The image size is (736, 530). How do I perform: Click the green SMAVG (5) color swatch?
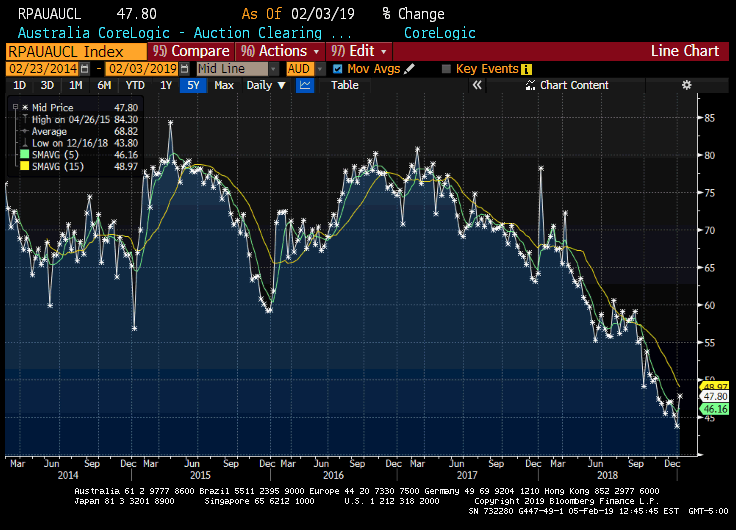[x=24, y=154]
